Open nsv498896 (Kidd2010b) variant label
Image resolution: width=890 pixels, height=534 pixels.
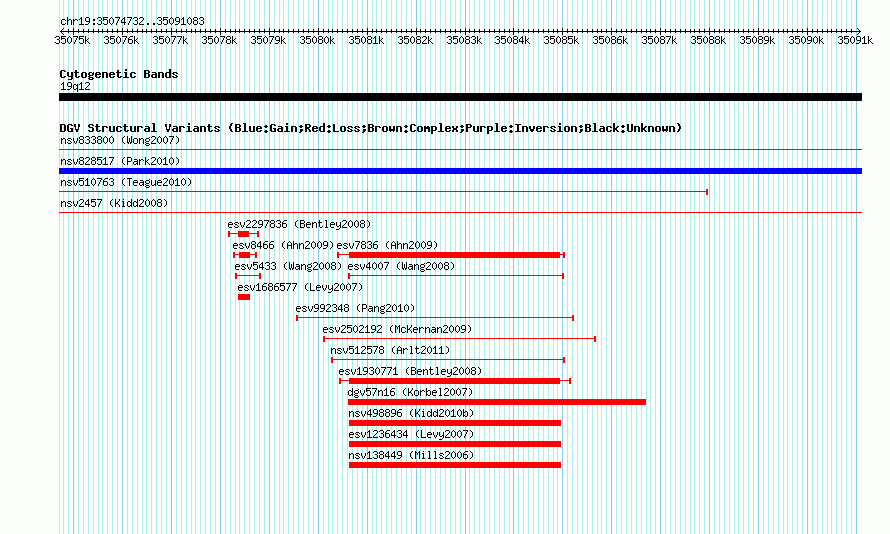coord(412,413)
